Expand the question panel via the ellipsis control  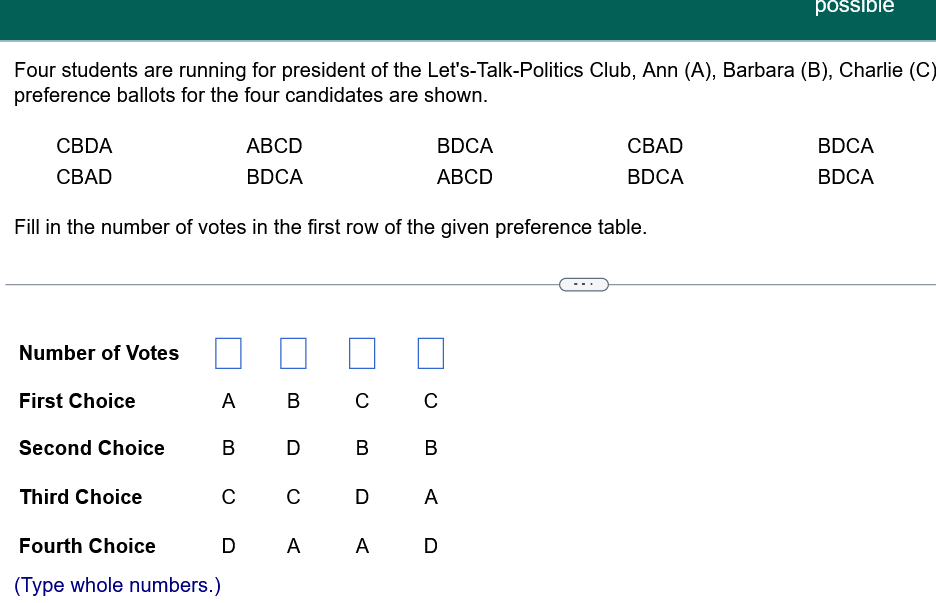[x=583, y=284]
